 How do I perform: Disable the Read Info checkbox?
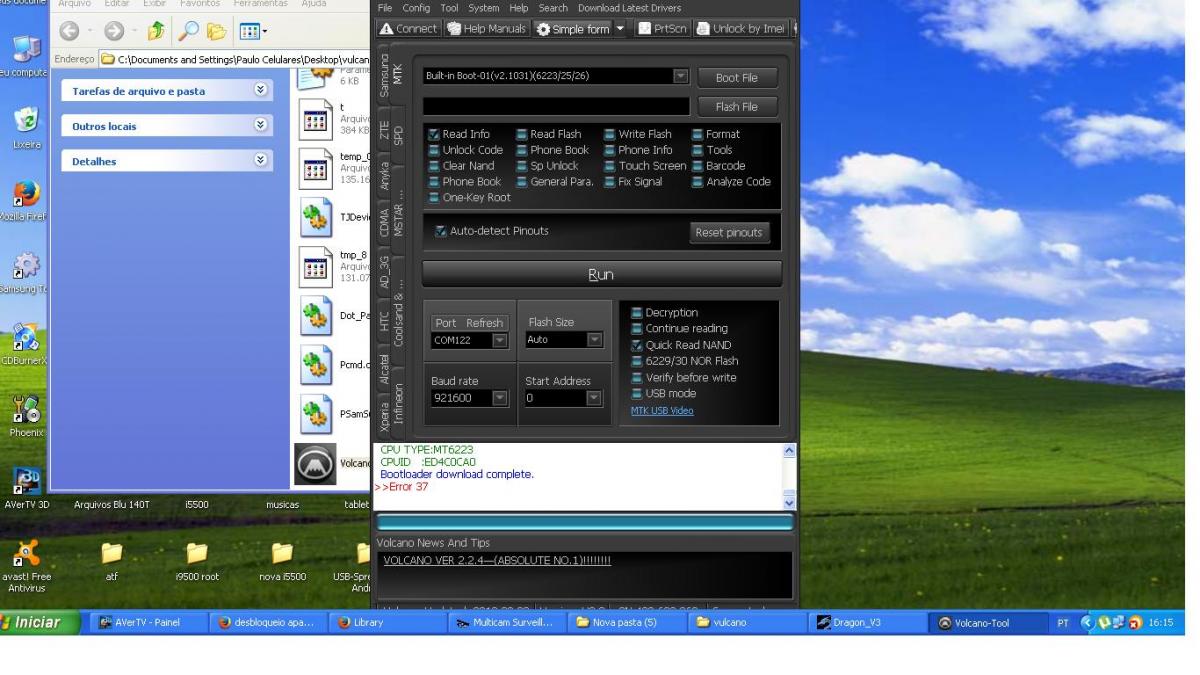(434, 134)
